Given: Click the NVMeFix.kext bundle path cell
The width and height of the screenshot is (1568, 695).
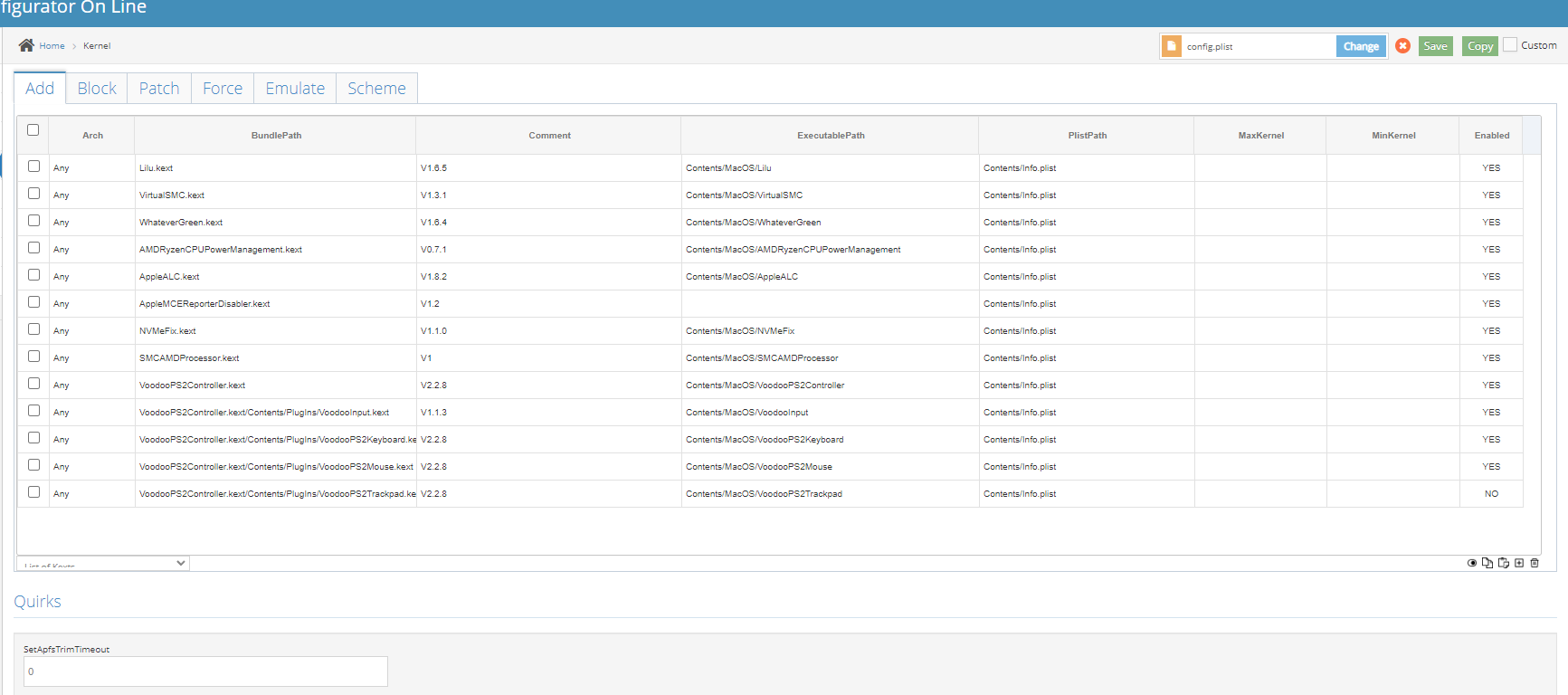Looking at the screenshot, I should click(276, 331).
